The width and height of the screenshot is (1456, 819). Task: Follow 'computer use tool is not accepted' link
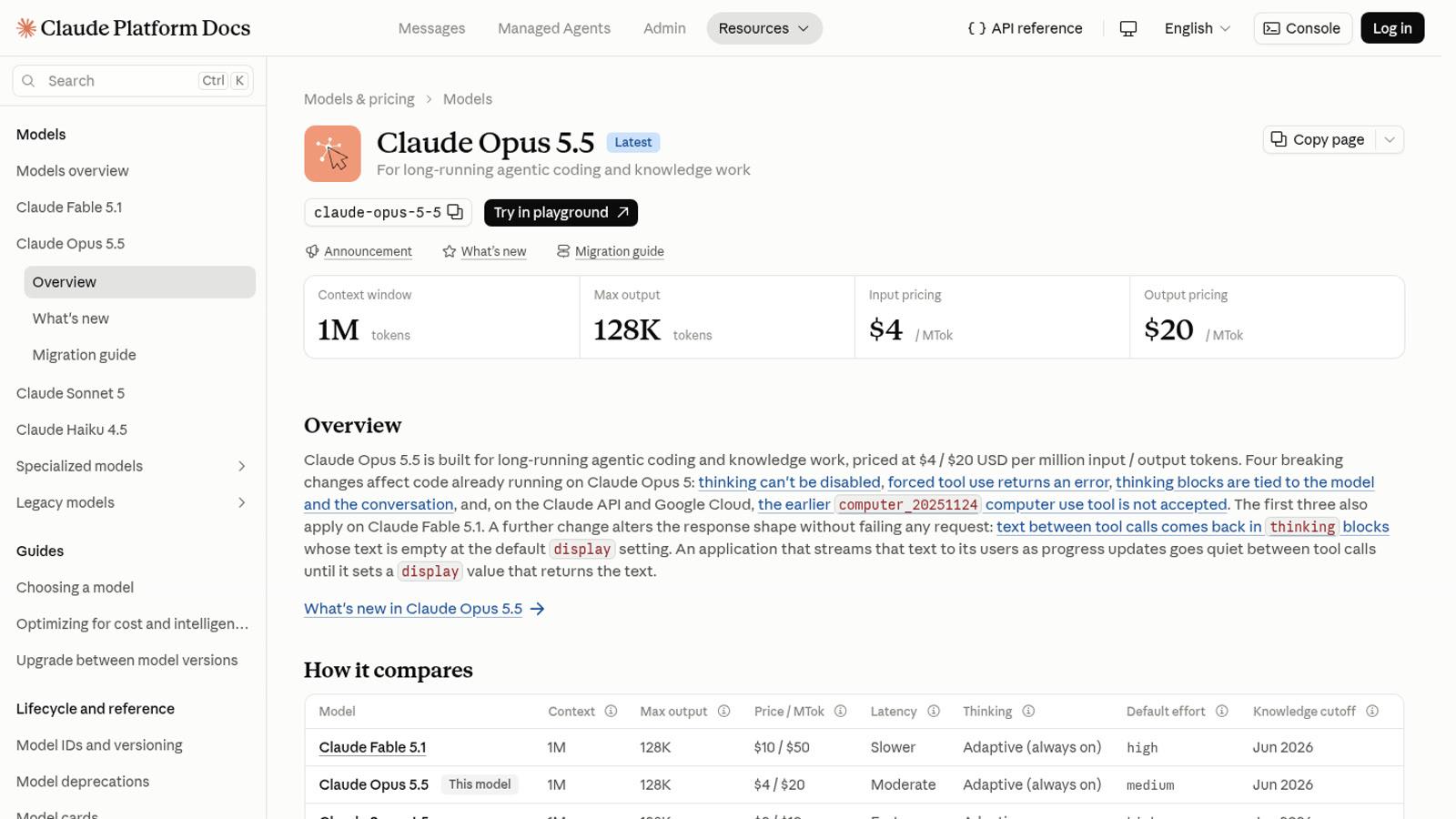pyautogui.click(x=1107, y=505)
